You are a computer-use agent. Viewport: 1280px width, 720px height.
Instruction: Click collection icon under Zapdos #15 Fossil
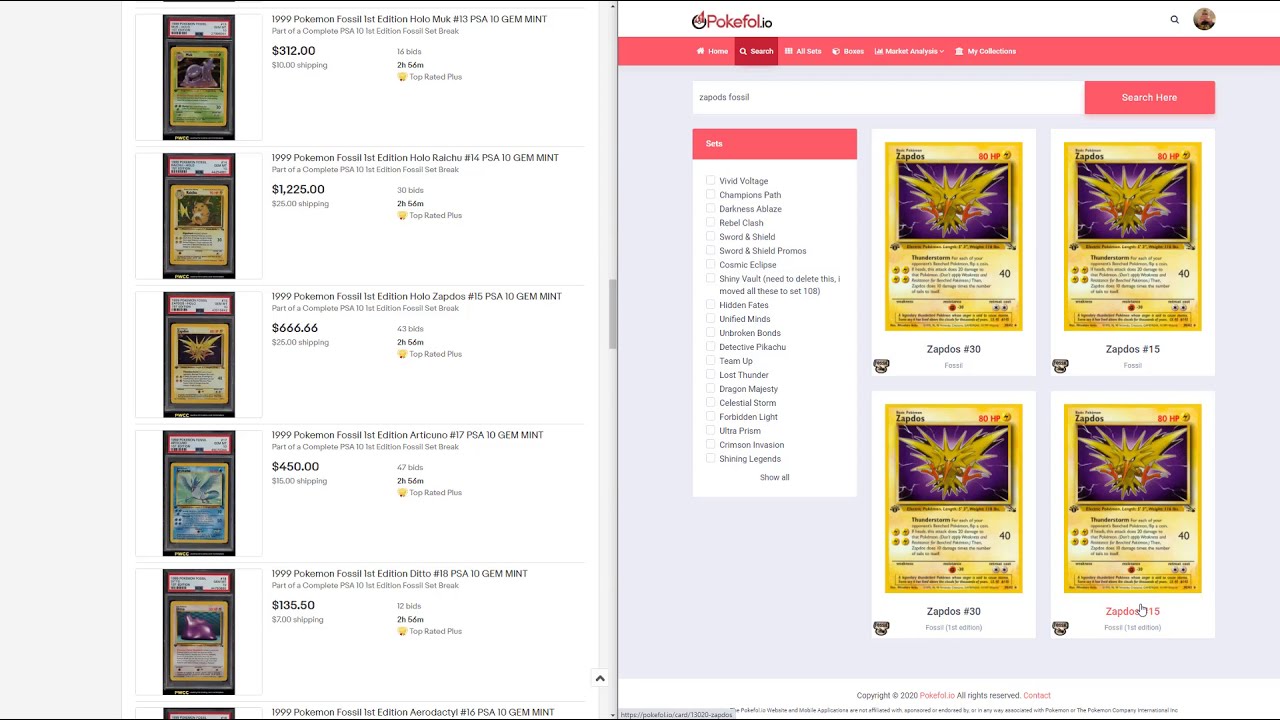click(x=1060, y=366)
